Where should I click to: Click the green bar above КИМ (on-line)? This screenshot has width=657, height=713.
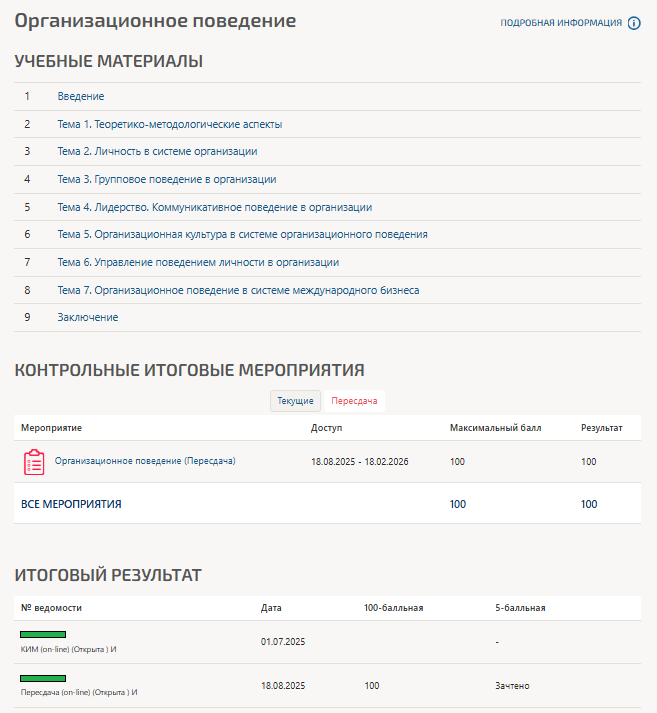tap(43, 634)
